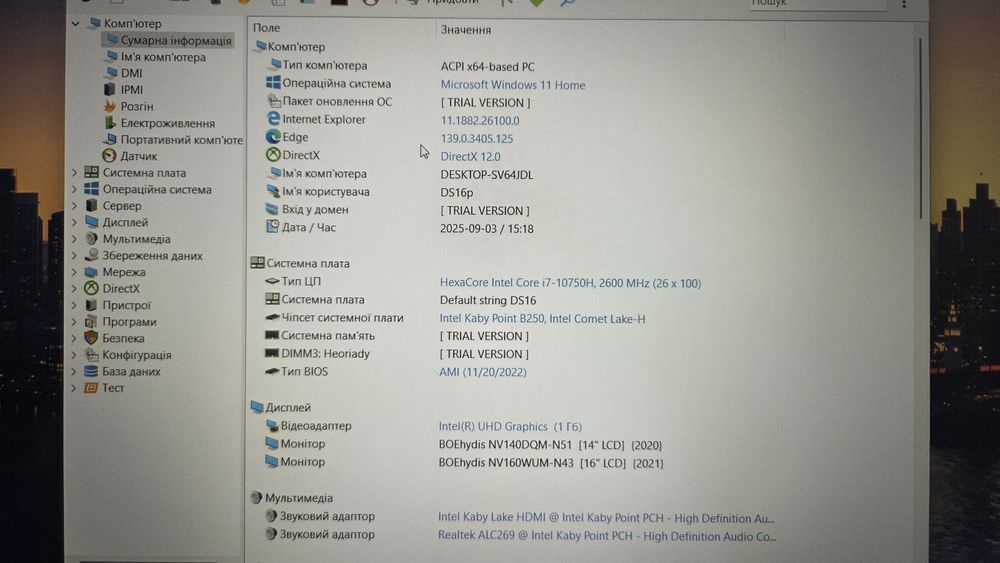This screenshot has width=1000, height=563.
Task: Open the Intel(R) UHD Graphics link
Action: tap(510, 427)
